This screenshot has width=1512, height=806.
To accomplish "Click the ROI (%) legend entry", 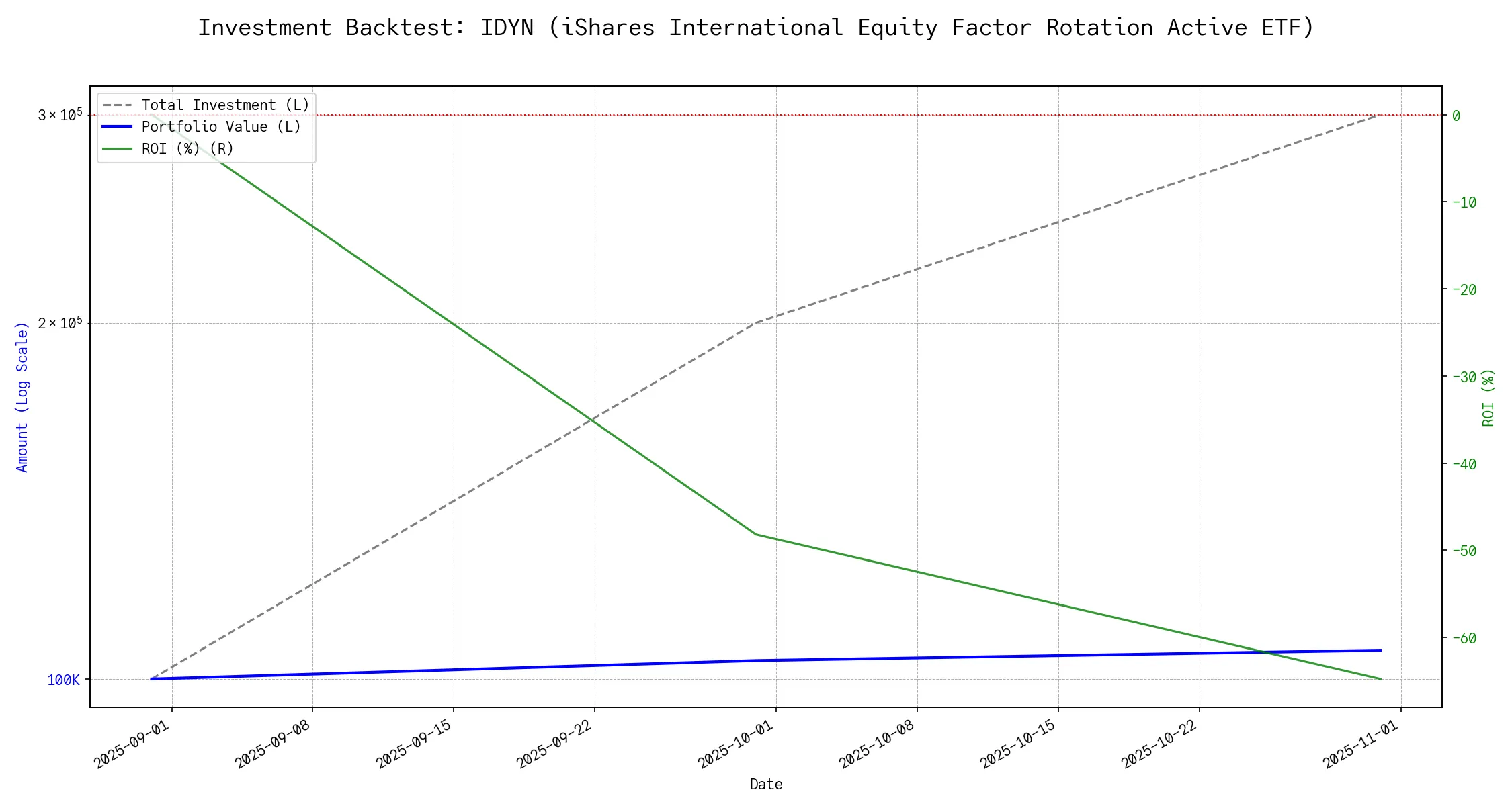I will pyautogui.click(x=187, y=149).
